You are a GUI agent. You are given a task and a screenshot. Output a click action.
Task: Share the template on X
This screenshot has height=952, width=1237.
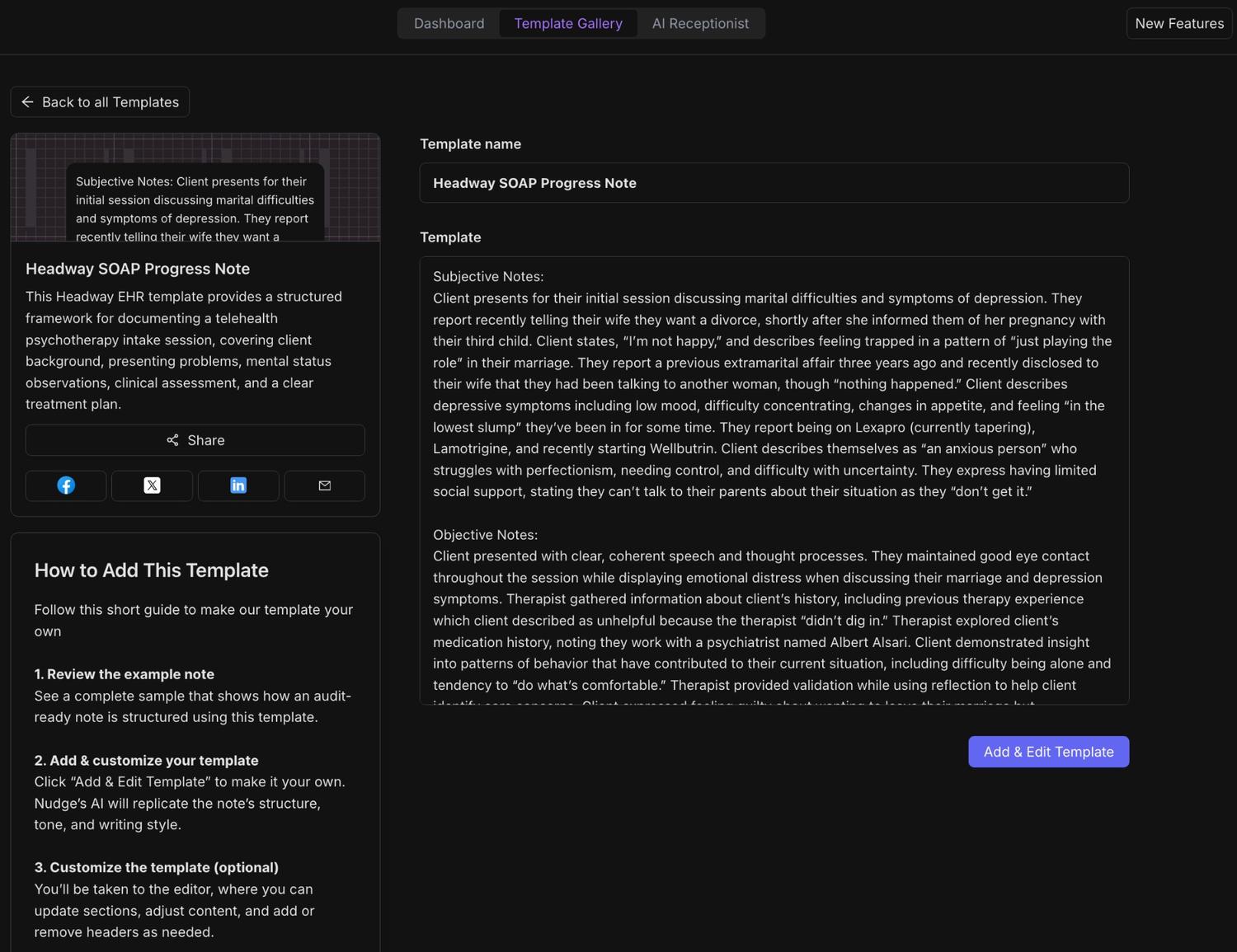152,485
